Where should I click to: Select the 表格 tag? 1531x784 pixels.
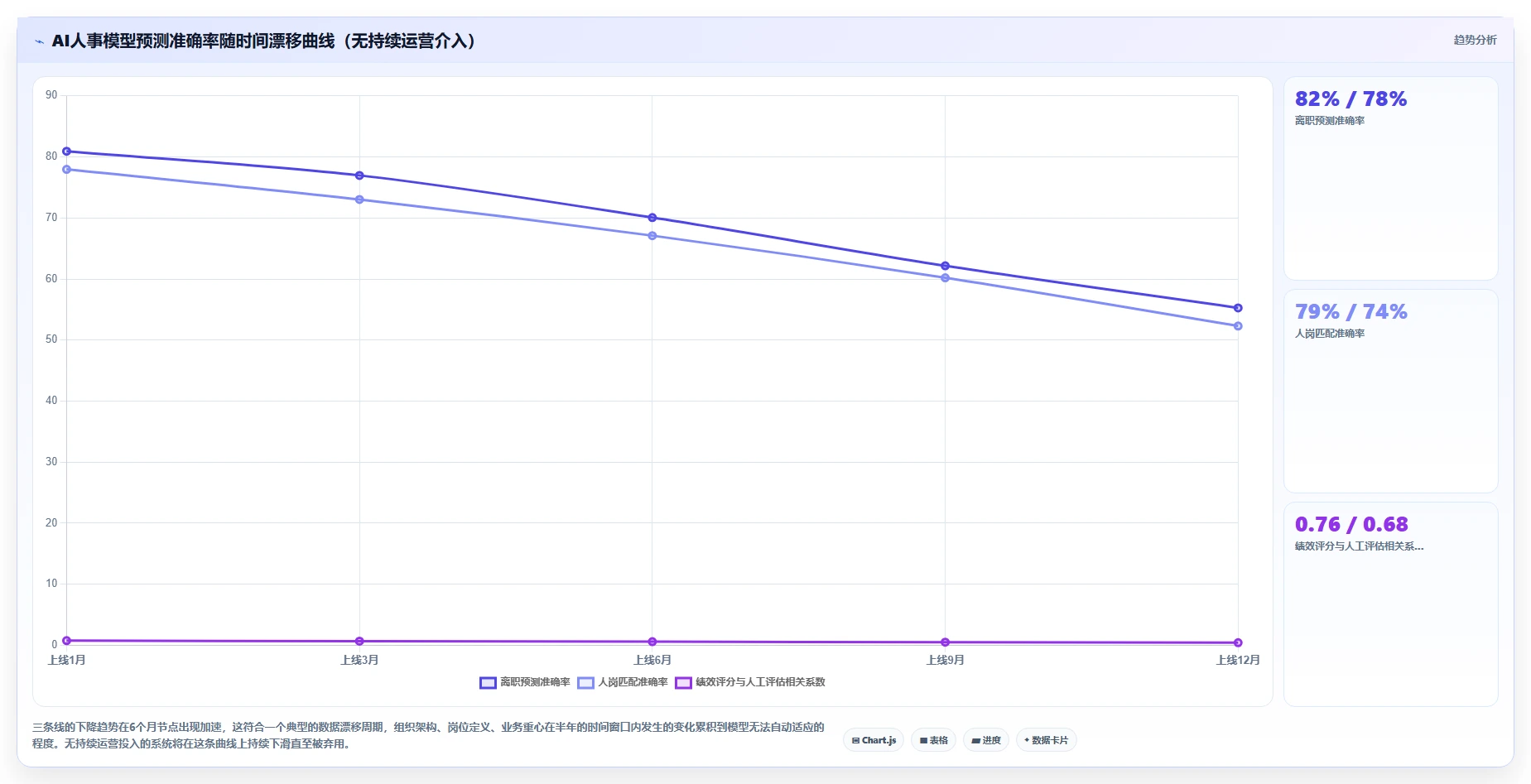933,740
